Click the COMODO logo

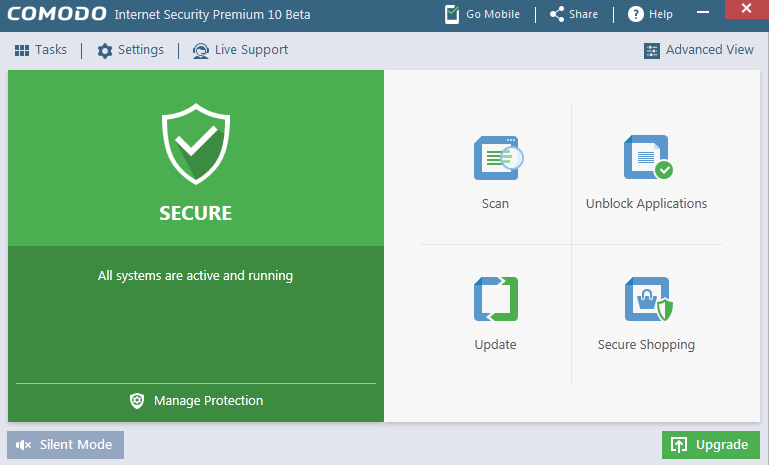pos(56,14)
